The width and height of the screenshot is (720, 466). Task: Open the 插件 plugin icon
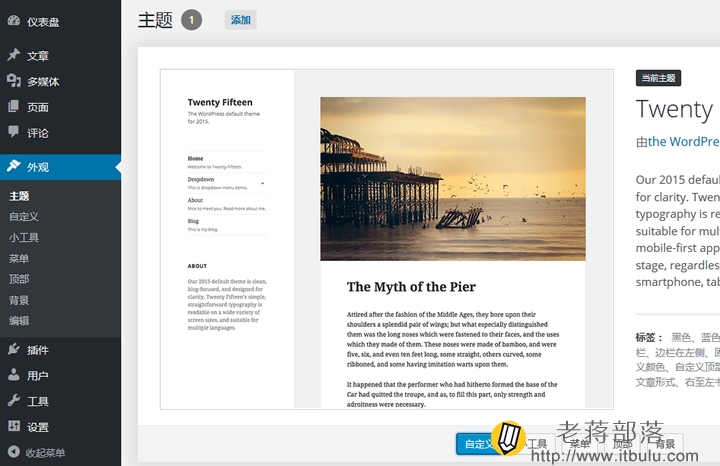(14, 349)
